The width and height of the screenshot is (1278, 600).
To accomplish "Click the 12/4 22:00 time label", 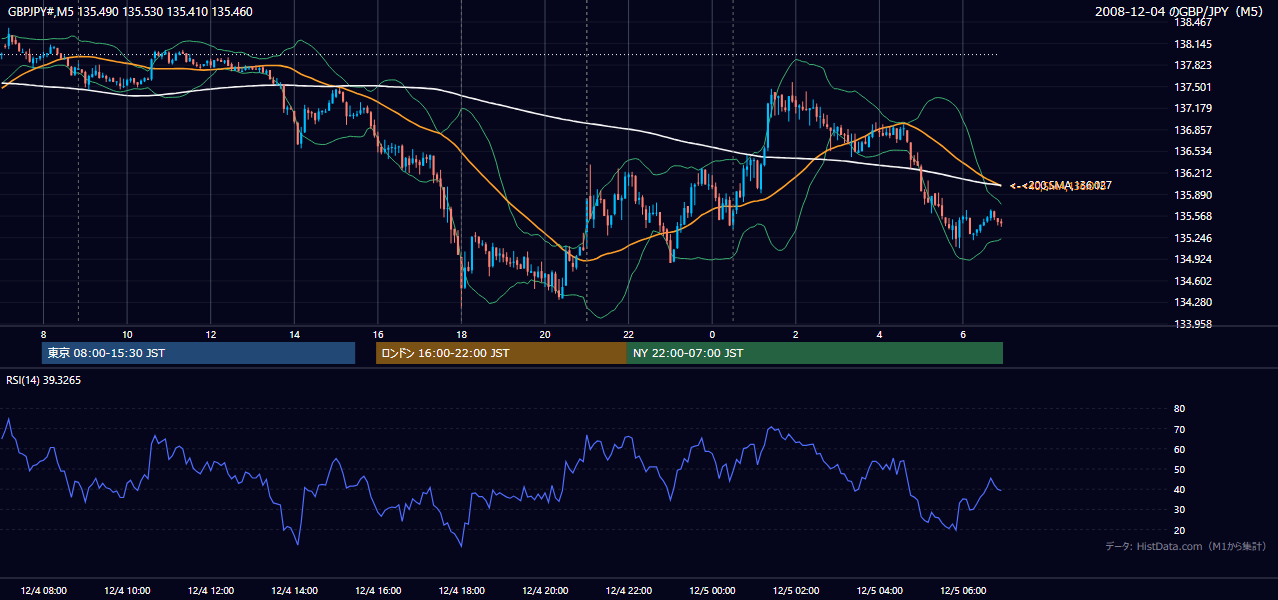I will 628,591.
